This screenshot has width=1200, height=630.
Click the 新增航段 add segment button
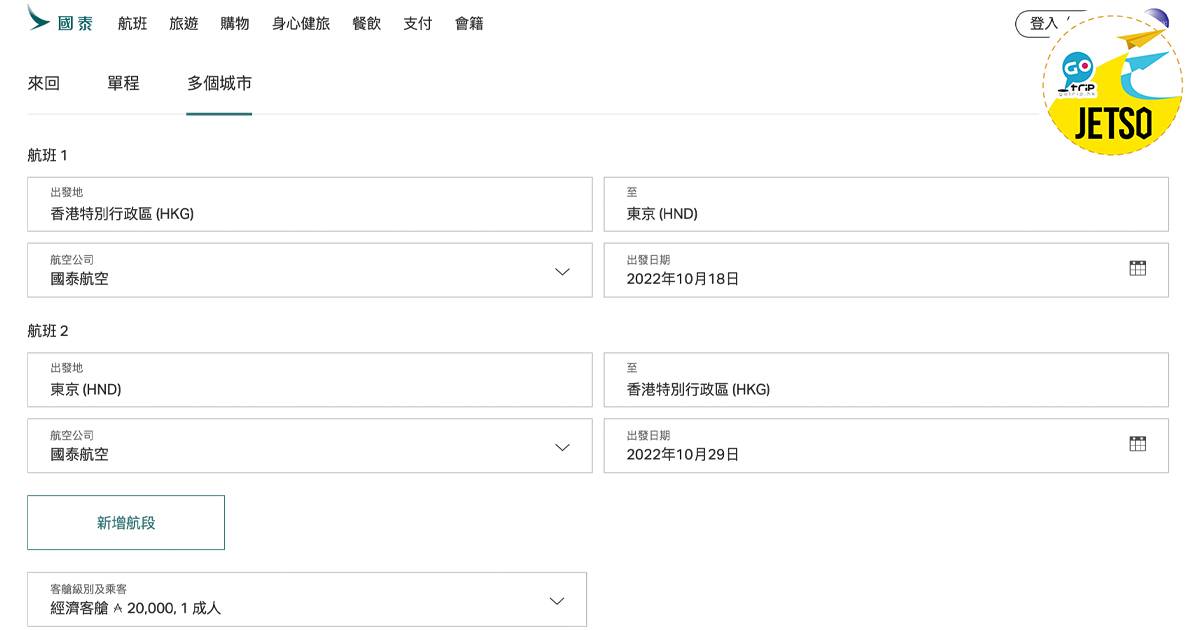coord(126,522)
